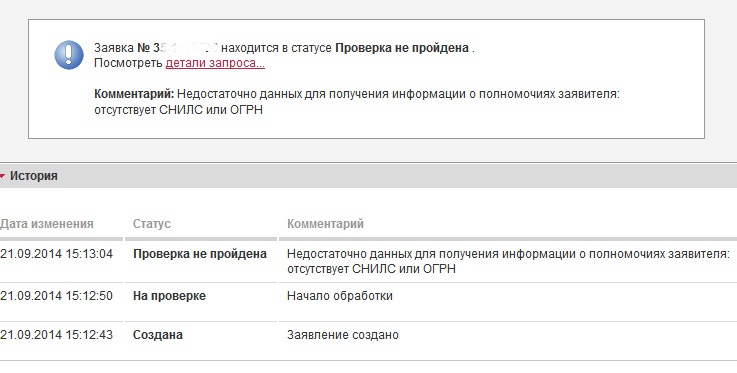737x373 pixels.
Task: Select the Статус column header
Action: (152, 224)
